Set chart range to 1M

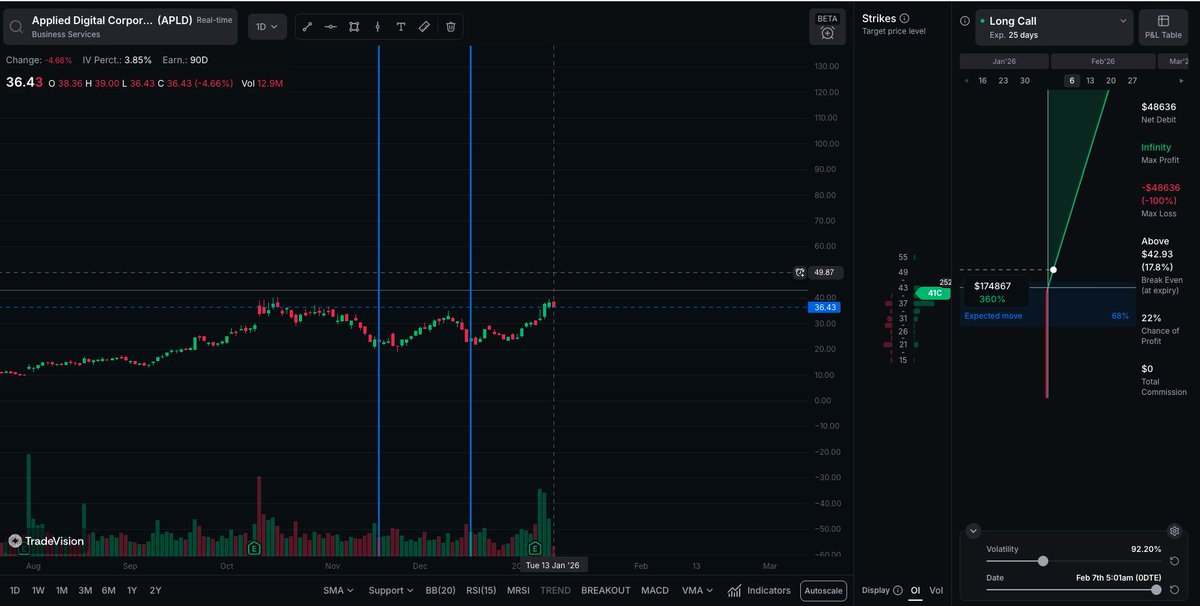62,590
